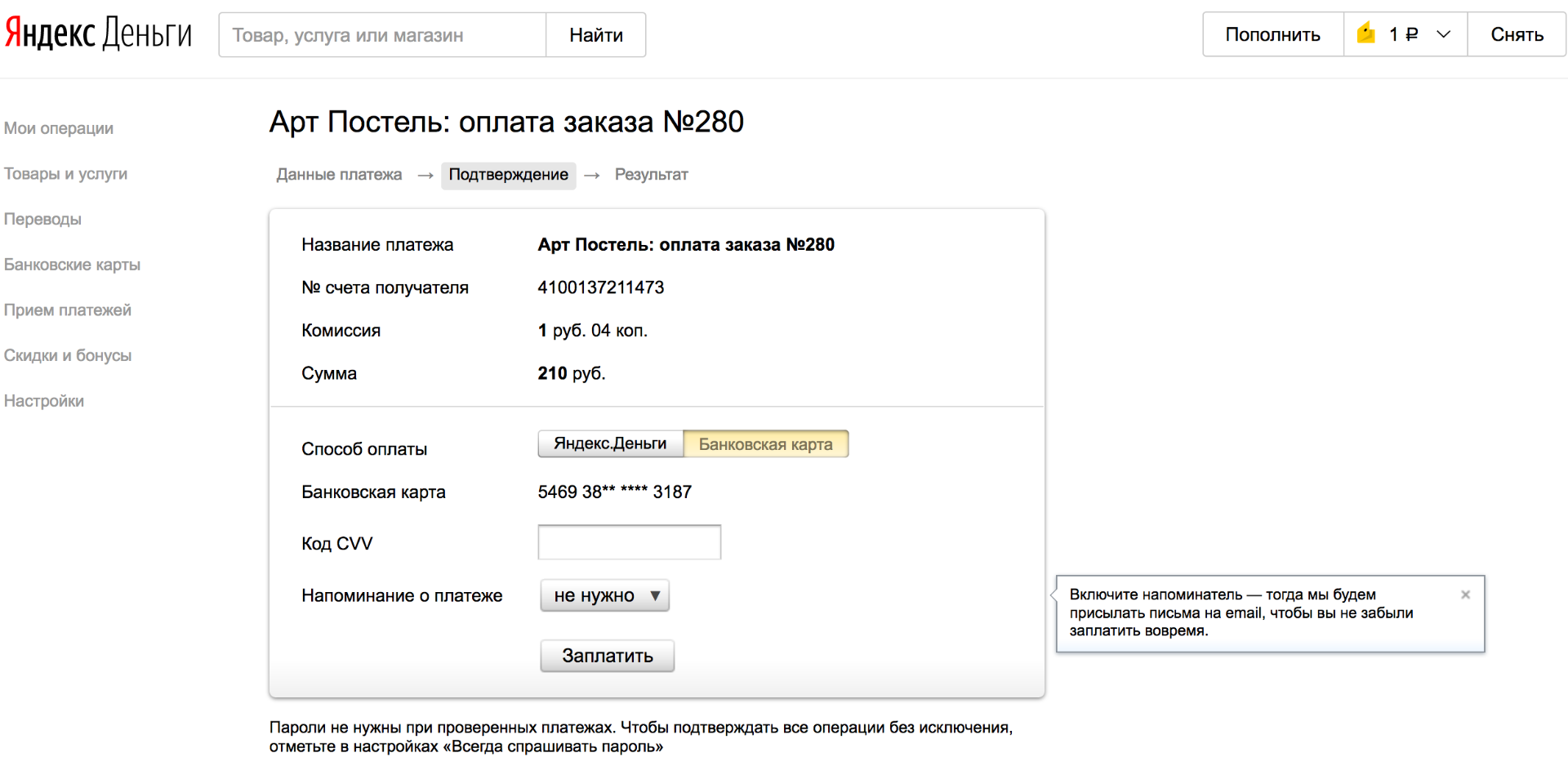Screen dimensions: 1568x766
Task: Click the yellow wallet balance icon
Action: coord(1366,34)
